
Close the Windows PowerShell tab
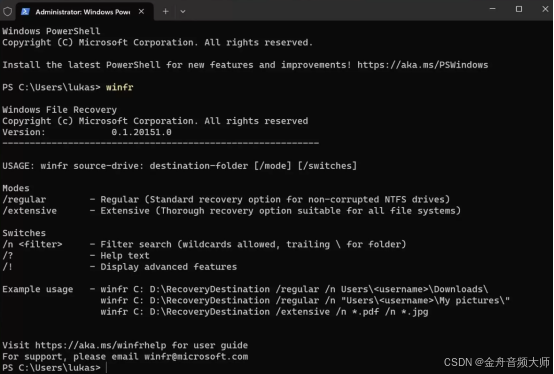[141, 11]
